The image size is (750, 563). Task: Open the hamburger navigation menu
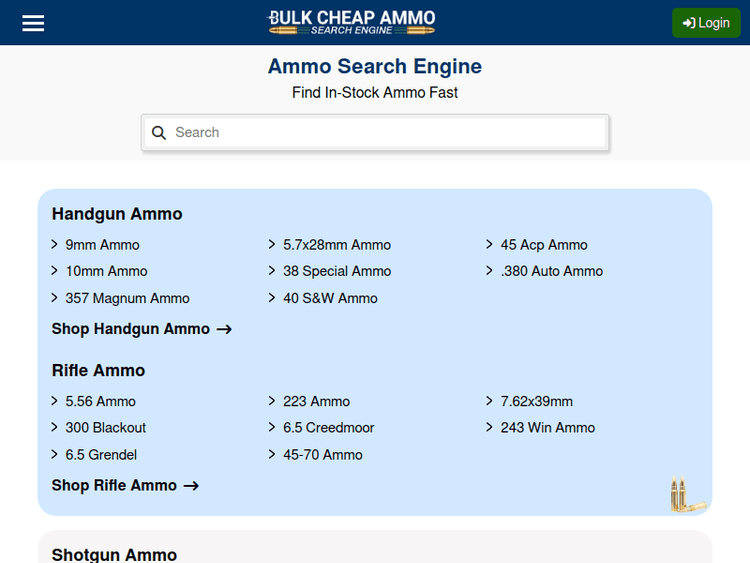[33, 23]
